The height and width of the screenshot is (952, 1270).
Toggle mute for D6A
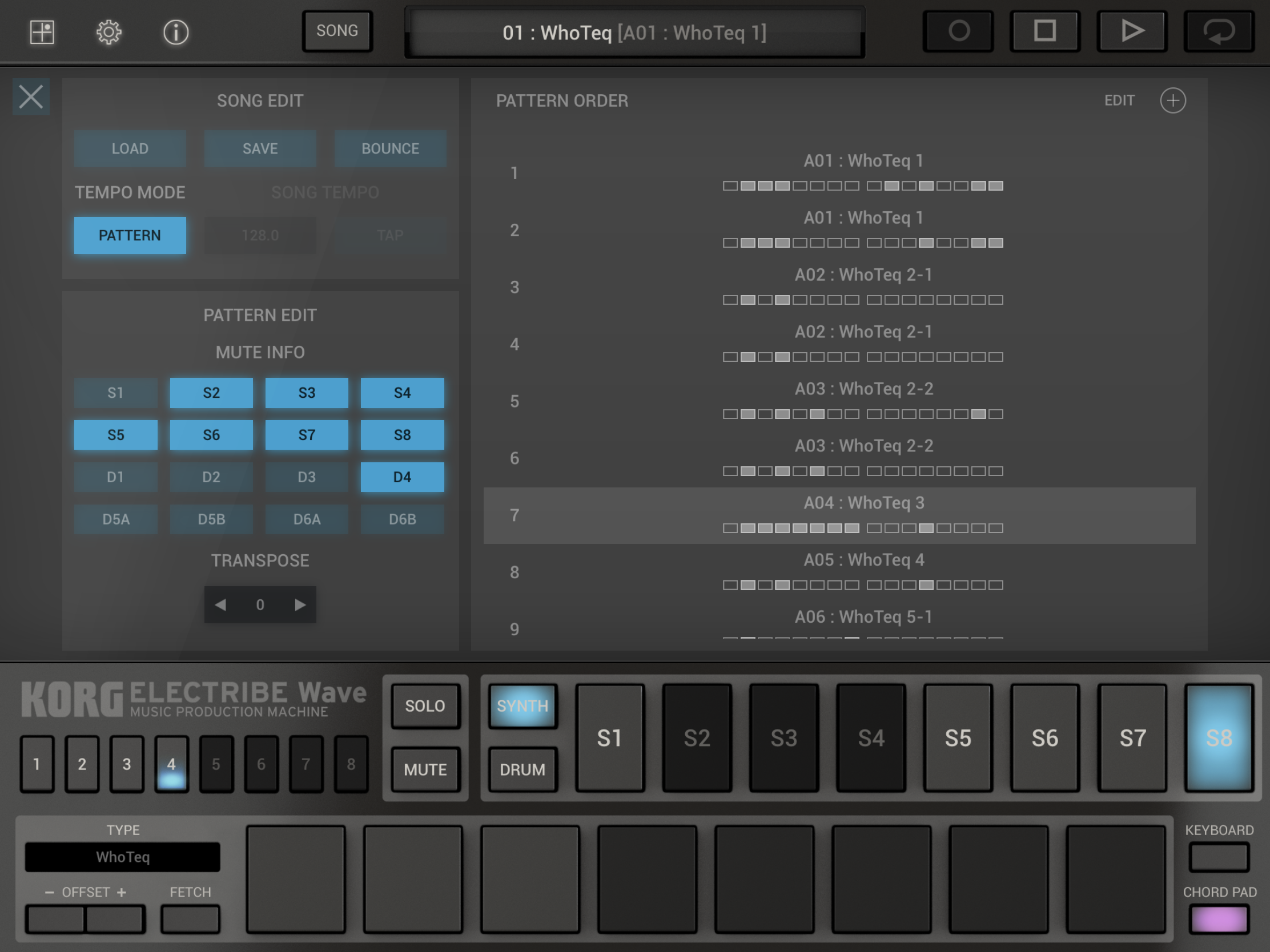click(x=307, y=519)
